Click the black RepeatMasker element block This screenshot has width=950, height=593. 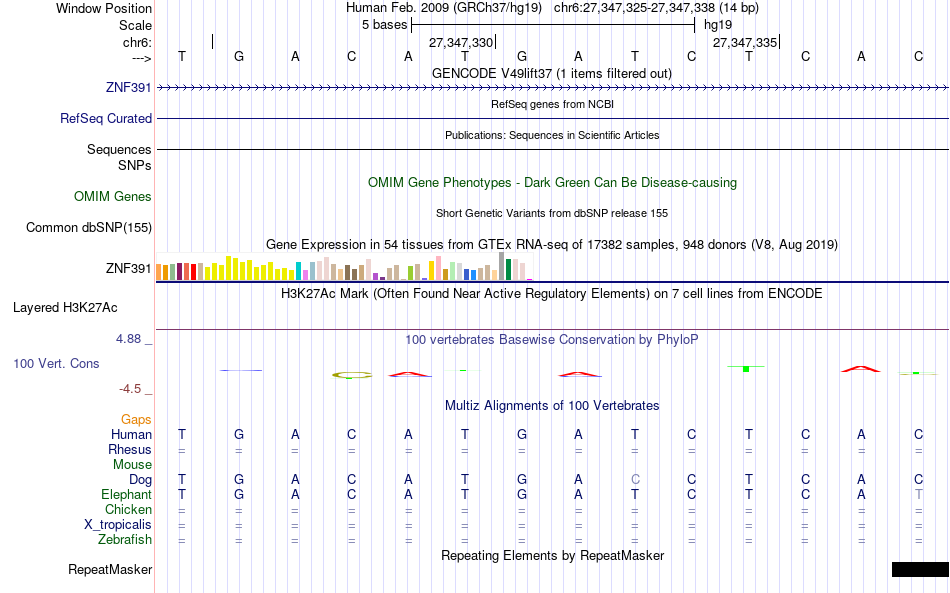coord(920,569)
